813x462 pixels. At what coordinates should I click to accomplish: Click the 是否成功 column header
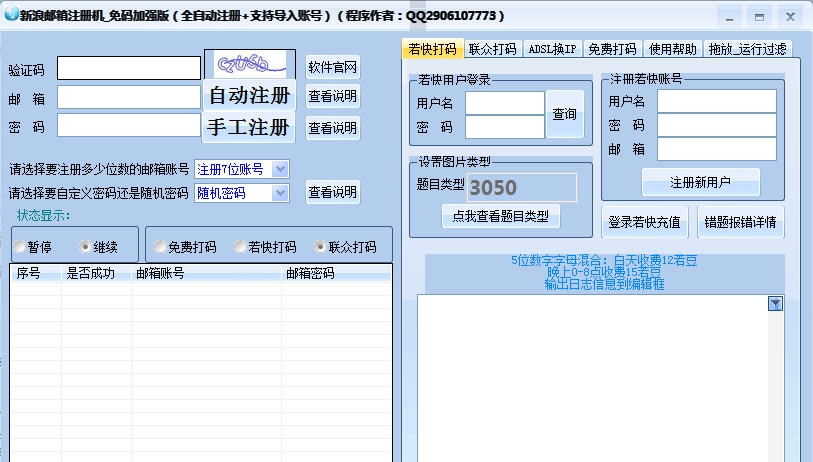point(96,273)
